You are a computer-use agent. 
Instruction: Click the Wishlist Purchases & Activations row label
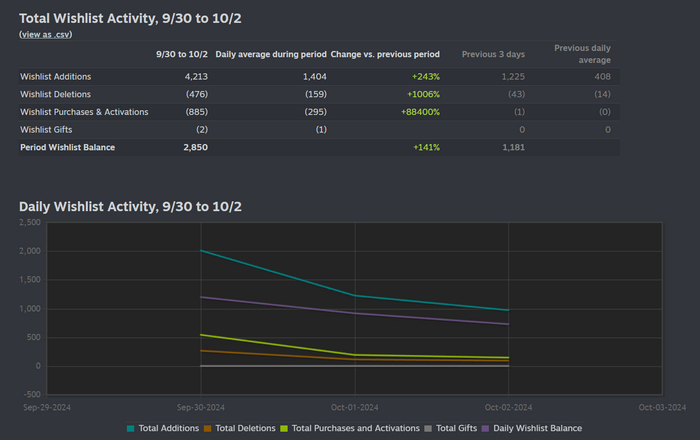84,112
